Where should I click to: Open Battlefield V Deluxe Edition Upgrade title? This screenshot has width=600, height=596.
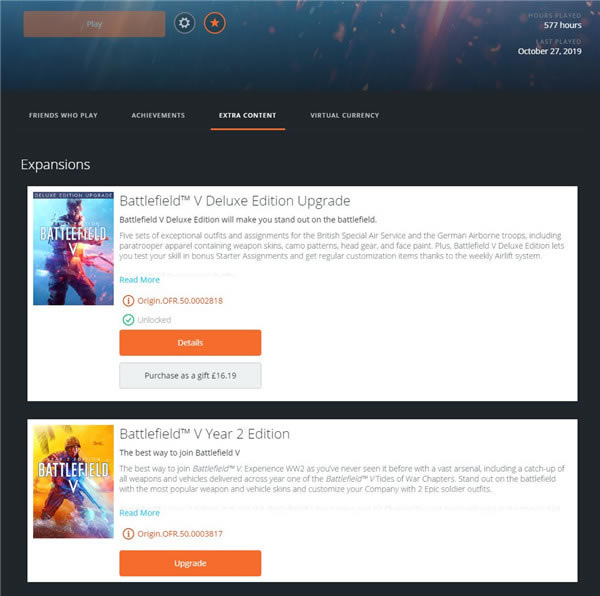point(235,201)
